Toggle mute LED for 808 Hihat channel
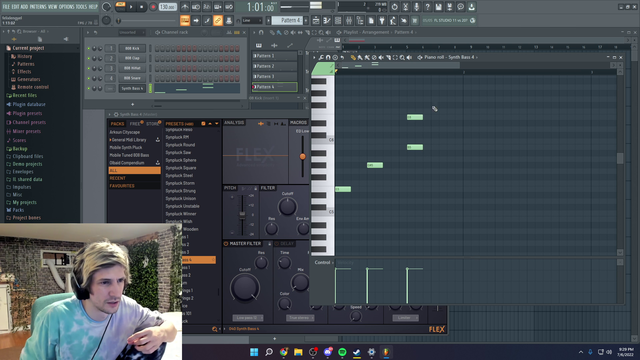Viewport: 640px width, 360px height. tap(89, 68)
